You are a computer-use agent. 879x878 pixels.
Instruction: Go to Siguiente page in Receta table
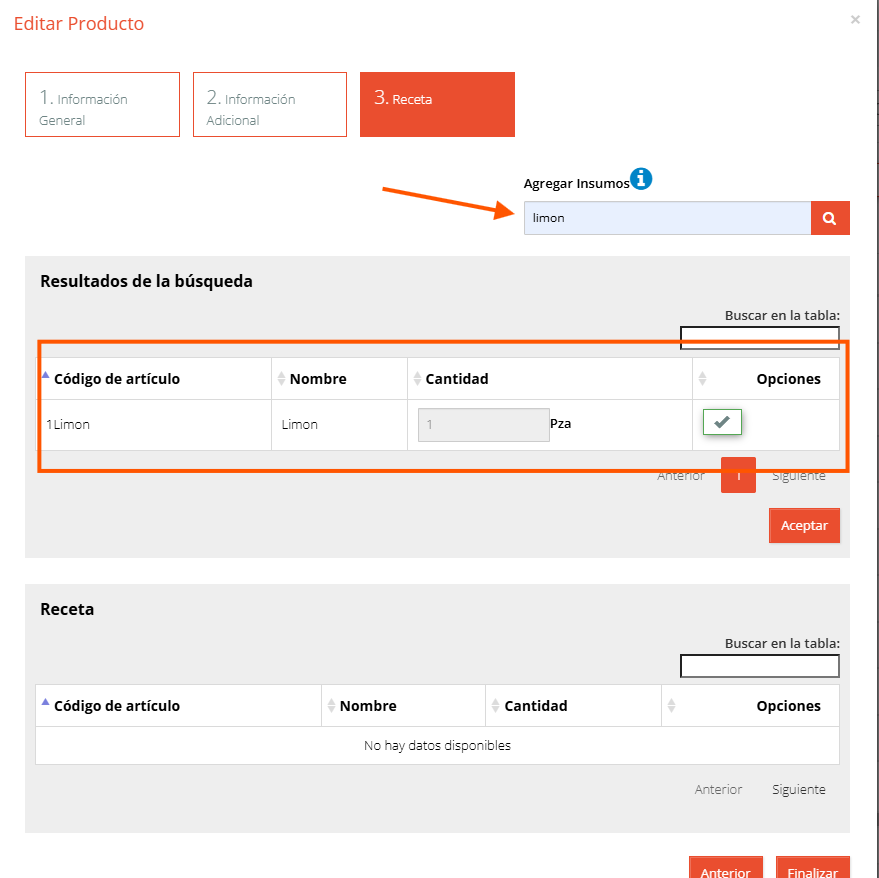tap(798, 789)
